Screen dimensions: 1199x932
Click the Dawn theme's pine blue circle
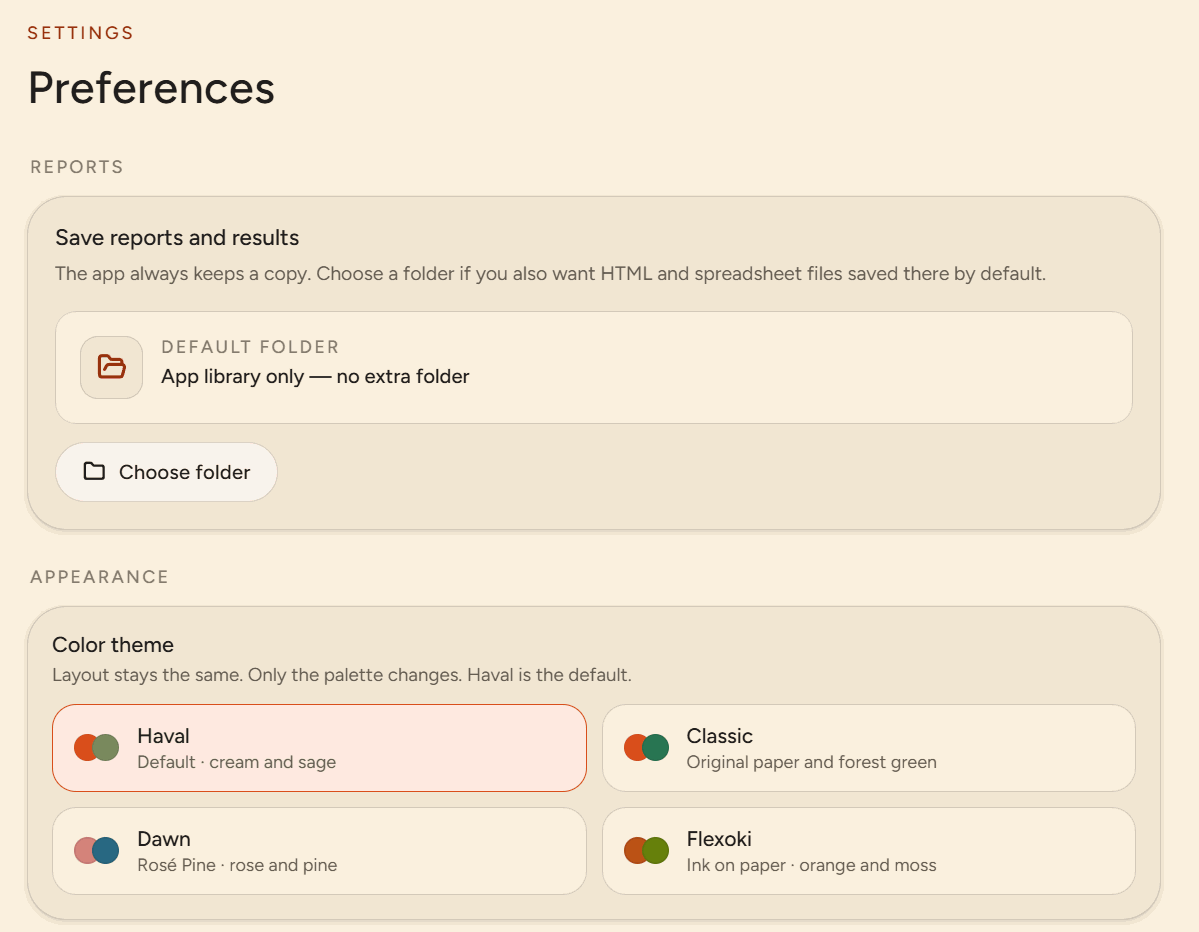(x=106, y=850)
